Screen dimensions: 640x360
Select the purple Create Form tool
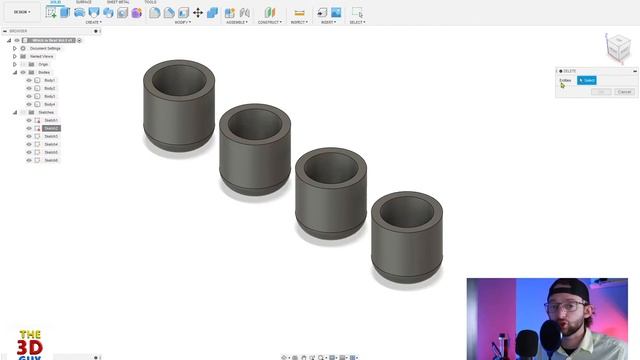(137, 13)
